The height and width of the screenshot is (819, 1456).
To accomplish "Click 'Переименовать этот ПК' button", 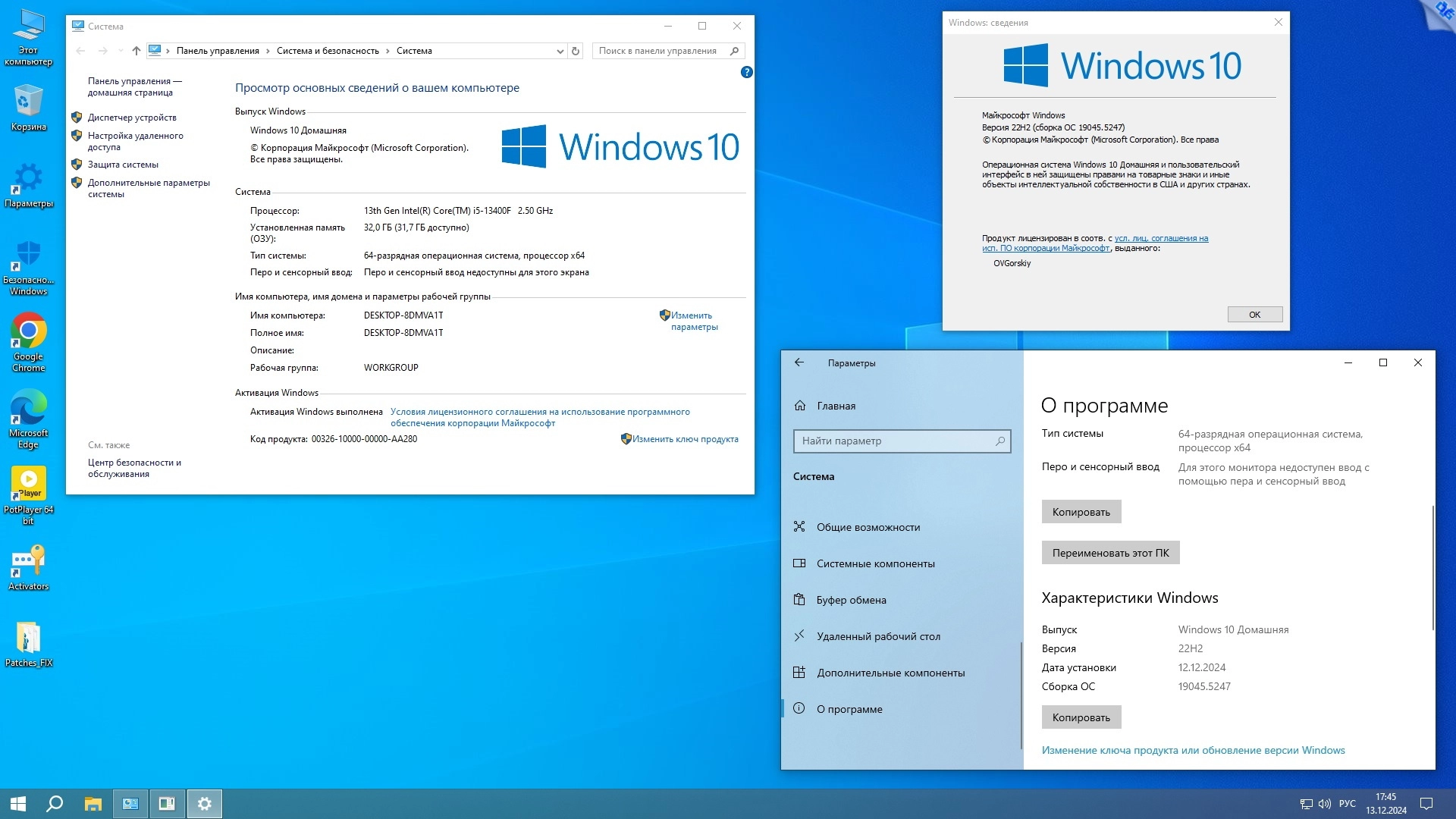I will point(1110,553).
